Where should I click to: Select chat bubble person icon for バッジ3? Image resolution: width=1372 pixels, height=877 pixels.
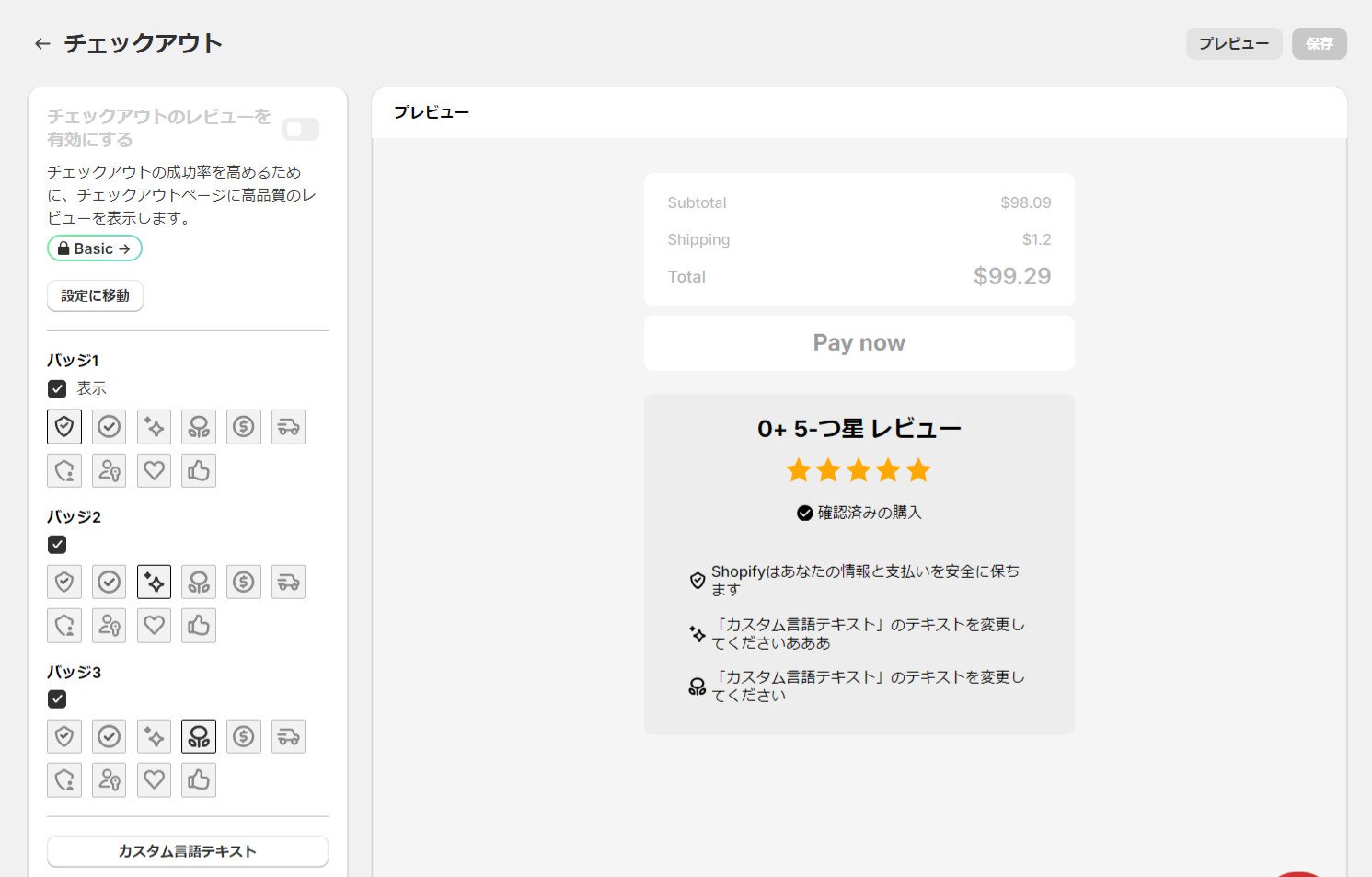click(64, 780)
